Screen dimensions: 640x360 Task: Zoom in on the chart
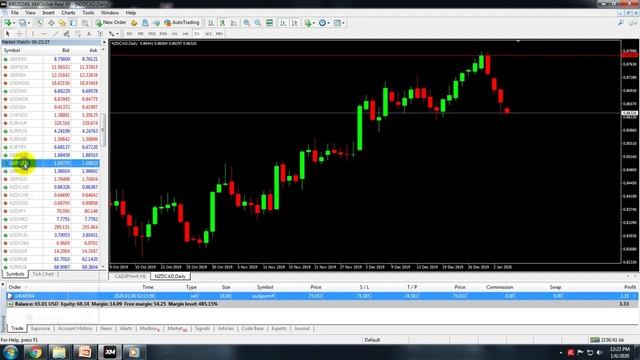[247, 23]
